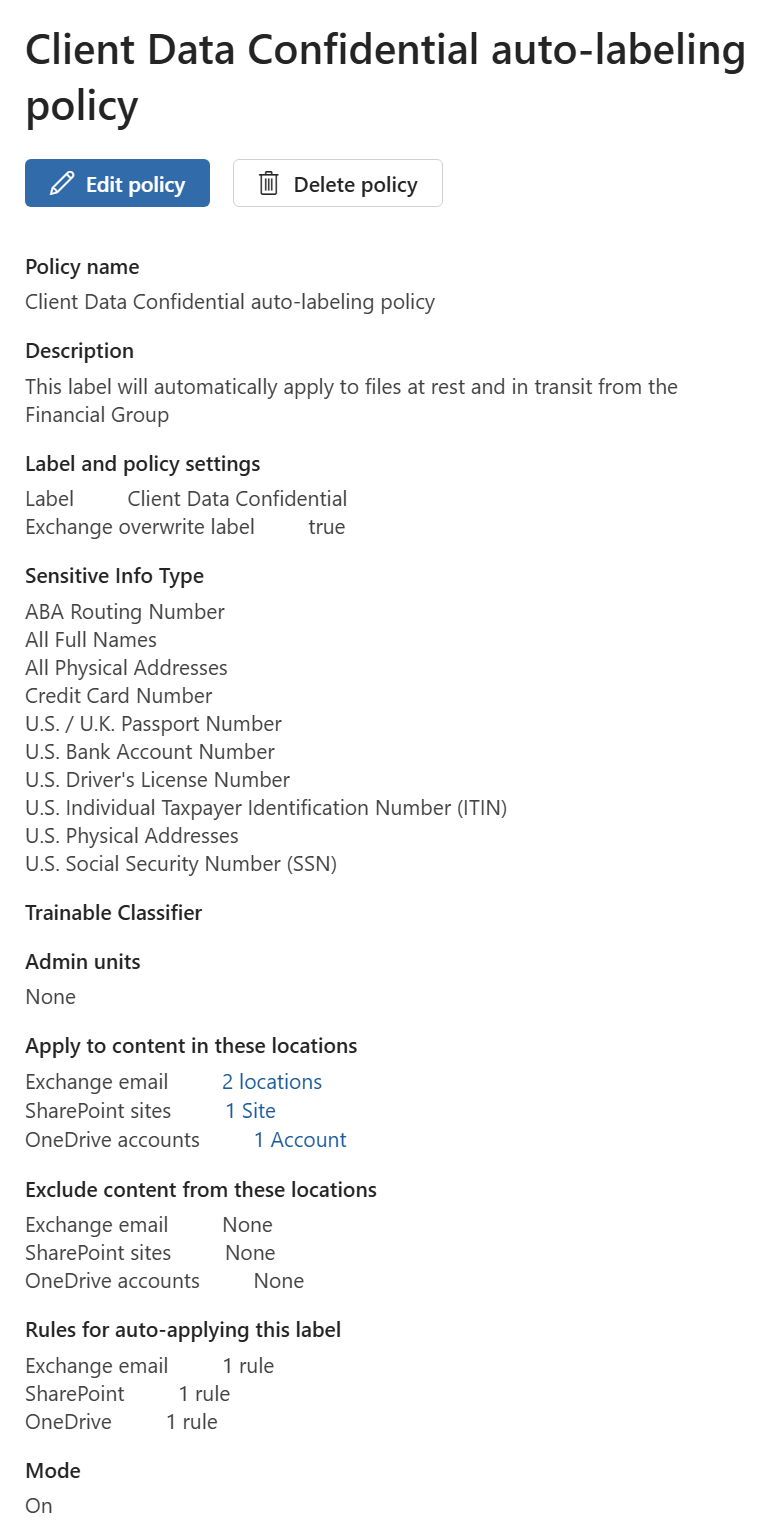Click the Mode On status value

39,1506
